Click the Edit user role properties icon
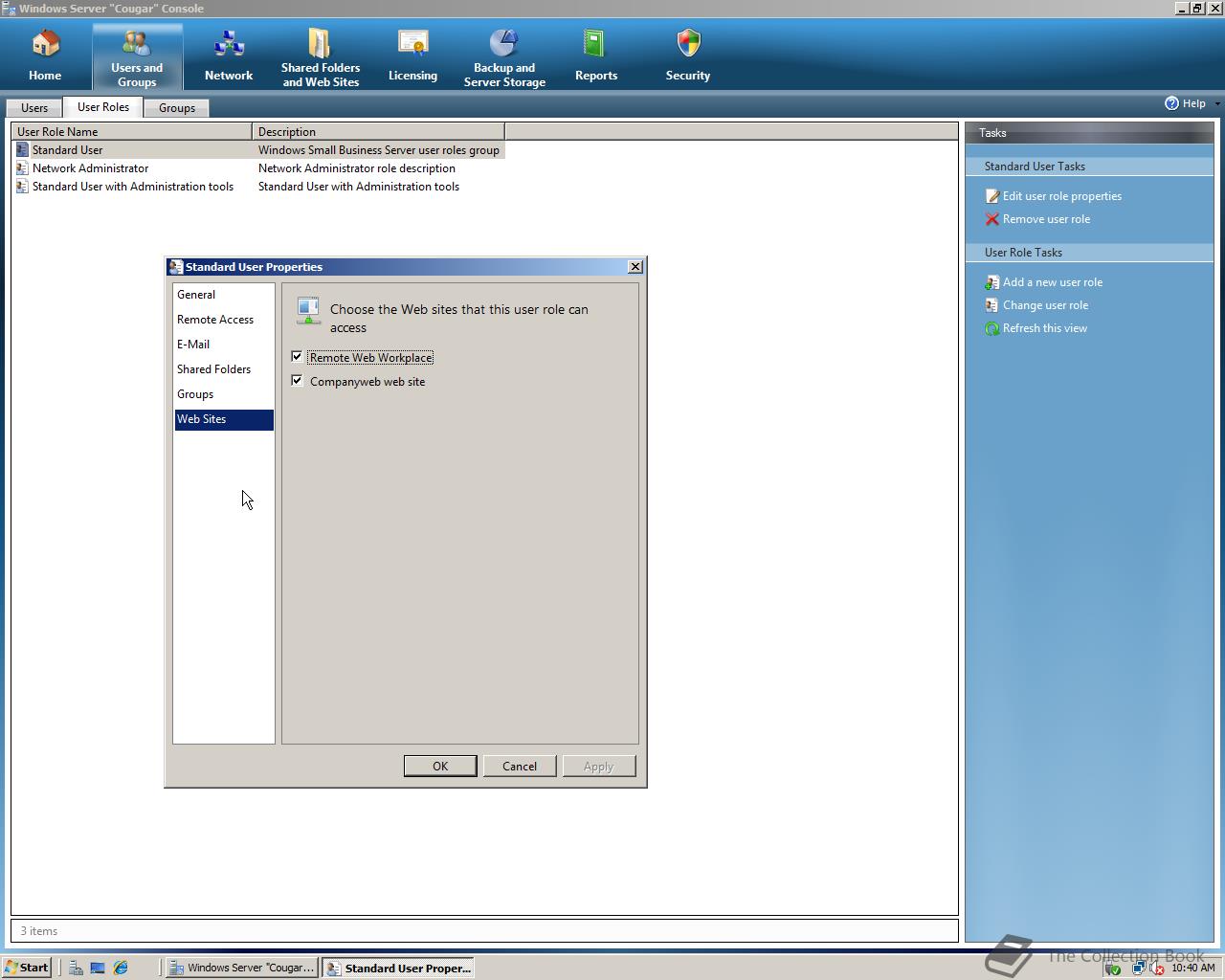This screenshot has width=1225, height=980. (992, 196)
